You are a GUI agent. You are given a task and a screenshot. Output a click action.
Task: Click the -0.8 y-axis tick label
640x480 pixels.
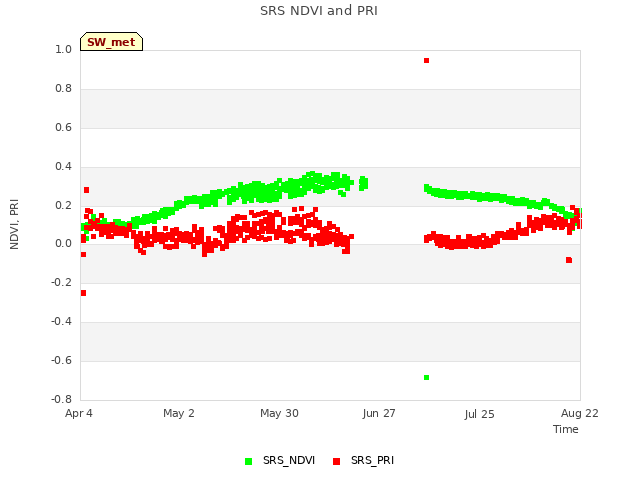(x=61, y=399)
